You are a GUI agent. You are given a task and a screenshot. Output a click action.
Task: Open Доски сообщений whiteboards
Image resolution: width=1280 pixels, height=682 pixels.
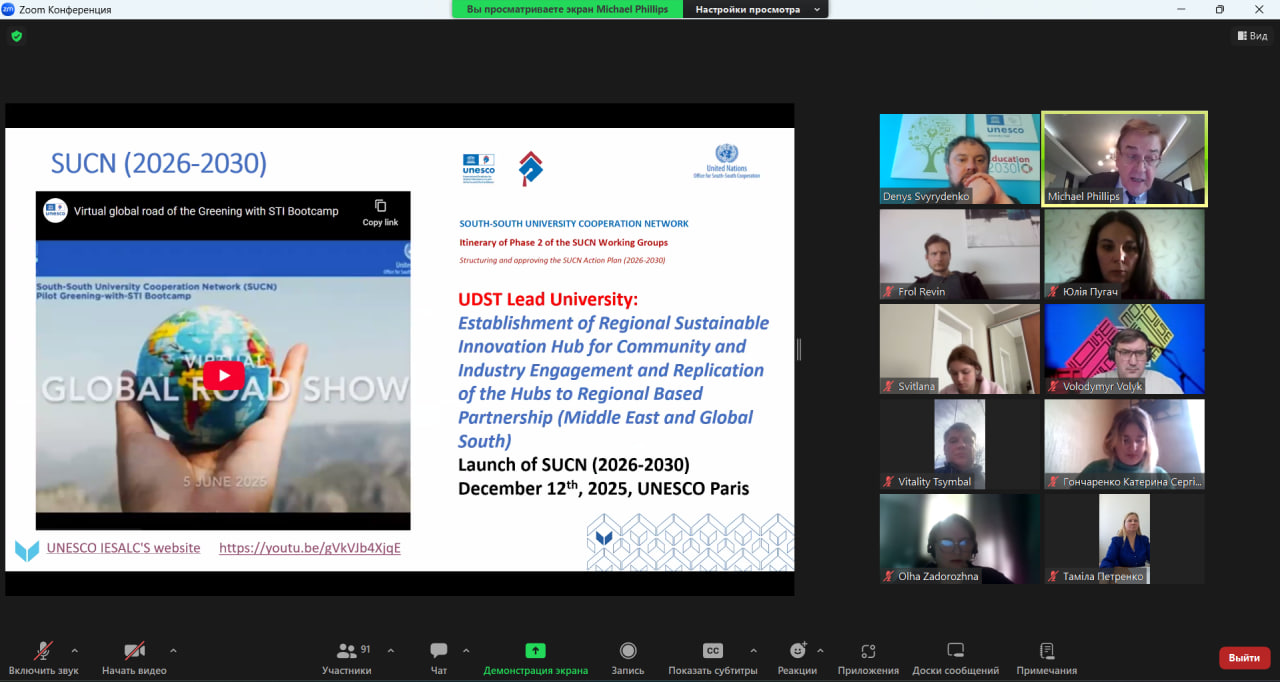[x=955, y=651]
